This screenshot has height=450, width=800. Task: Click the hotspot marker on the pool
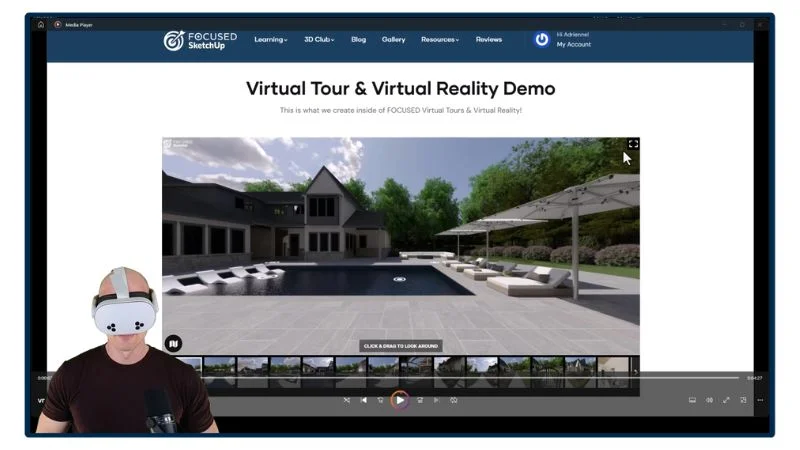[x=399, y=279]
